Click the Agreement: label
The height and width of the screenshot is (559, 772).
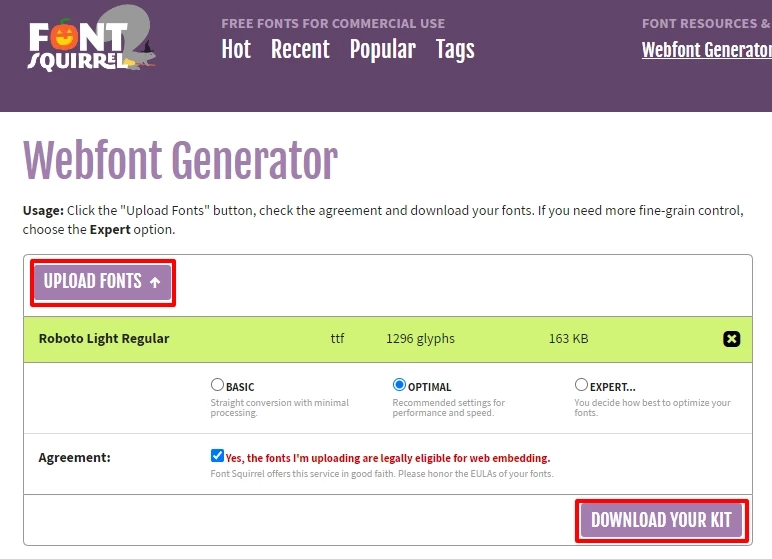[74, 458]
